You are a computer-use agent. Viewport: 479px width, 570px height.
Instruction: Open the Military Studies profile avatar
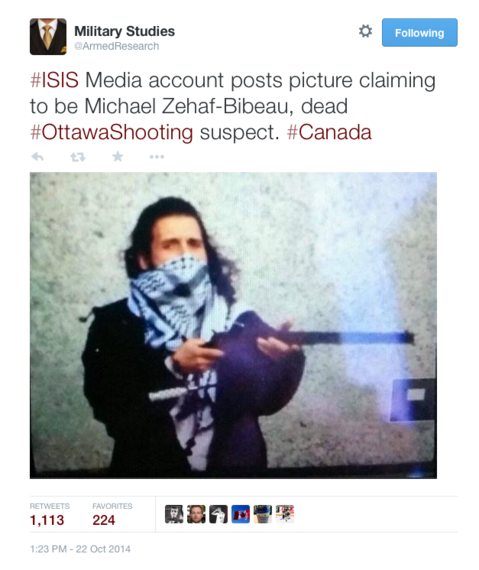(x=48, y=37)
